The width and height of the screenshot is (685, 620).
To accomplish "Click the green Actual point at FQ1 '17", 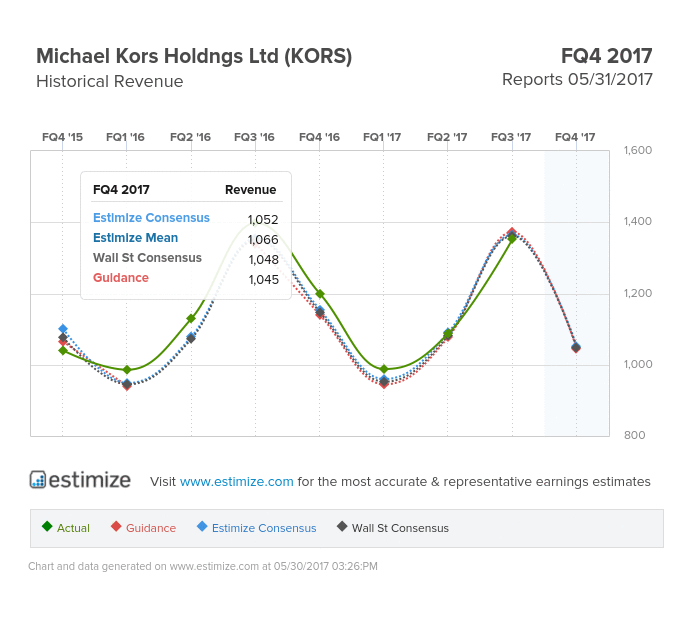I will pos(384,369).
